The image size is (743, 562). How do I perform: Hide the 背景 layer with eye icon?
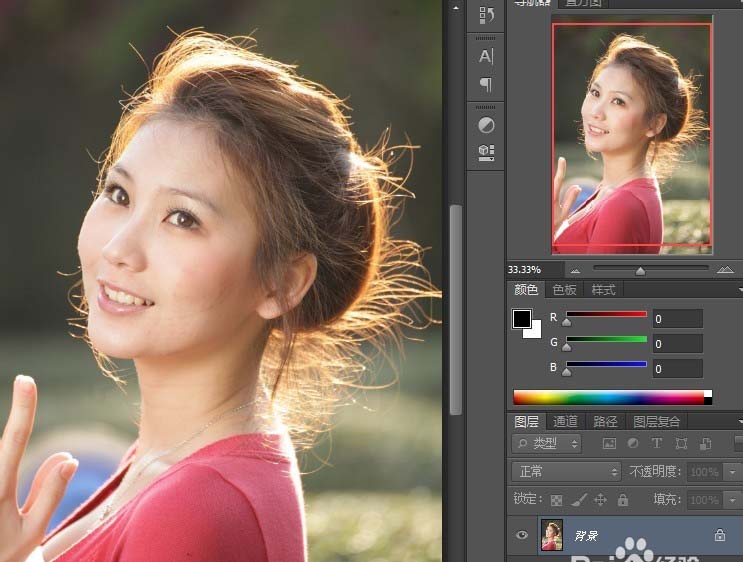(x=521, y=536)
